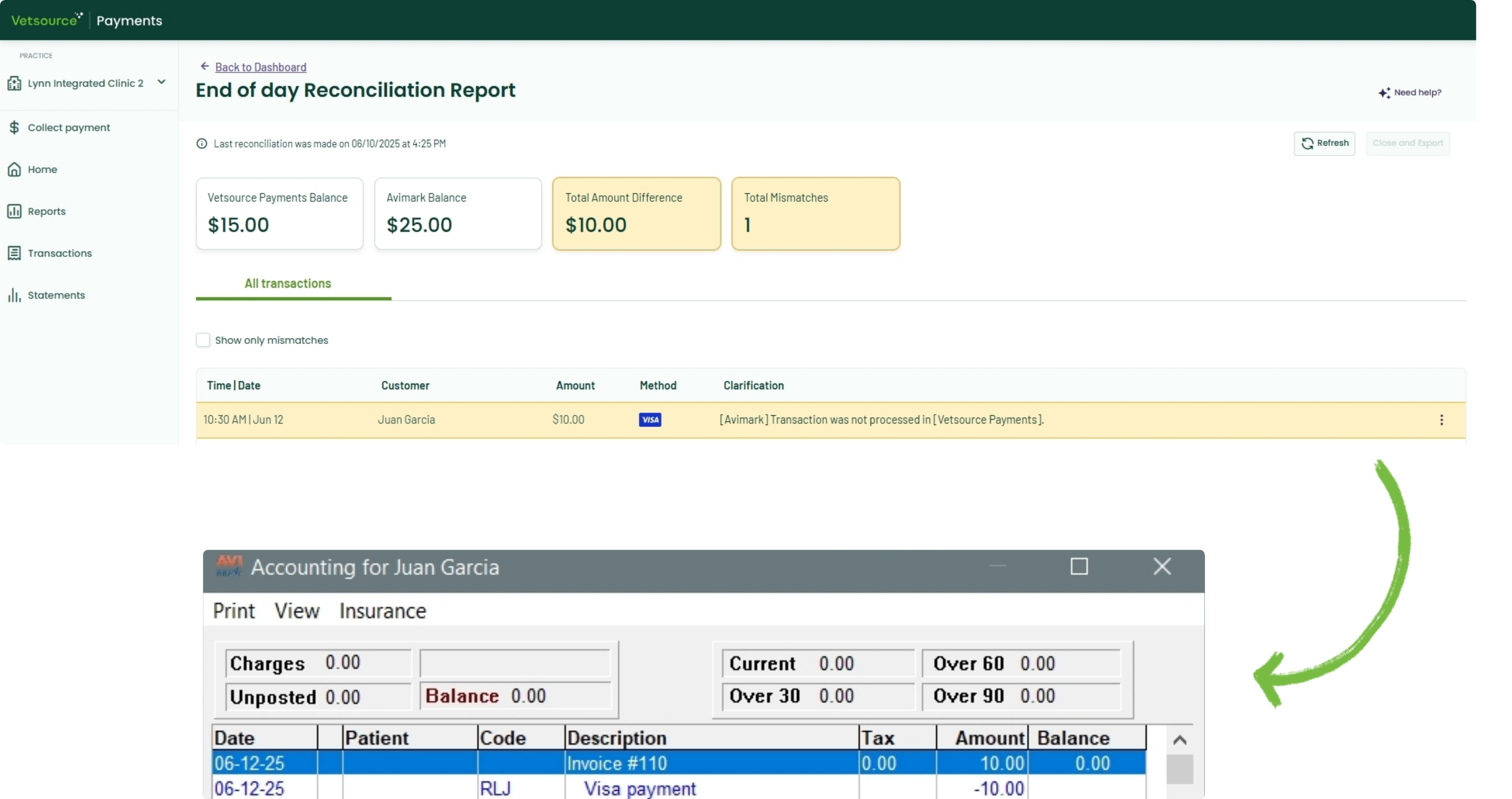Follow the Back to Dashboard link

pos(261,67)
